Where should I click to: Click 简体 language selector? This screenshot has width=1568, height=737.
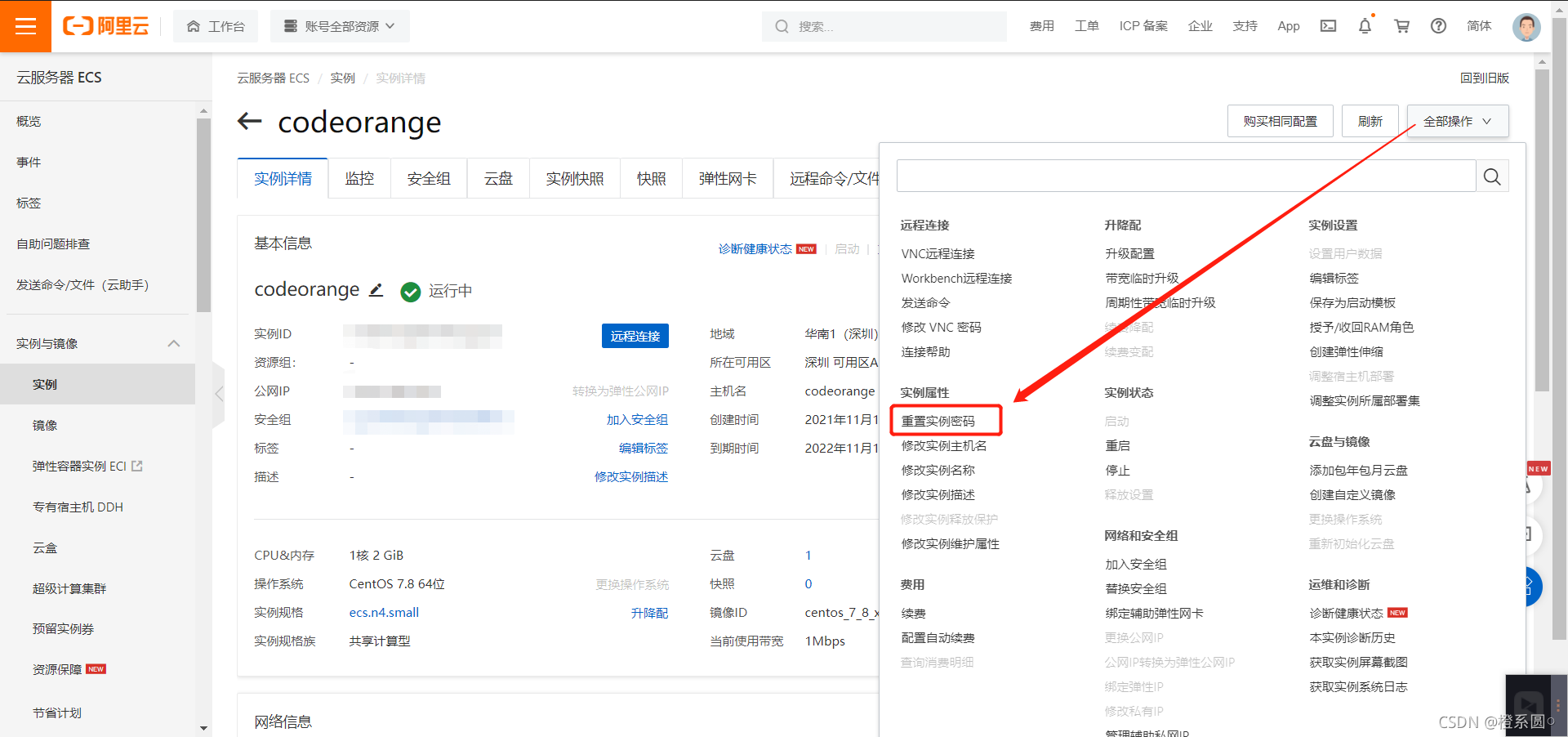pyautogui.click(x=1479, y=26)
